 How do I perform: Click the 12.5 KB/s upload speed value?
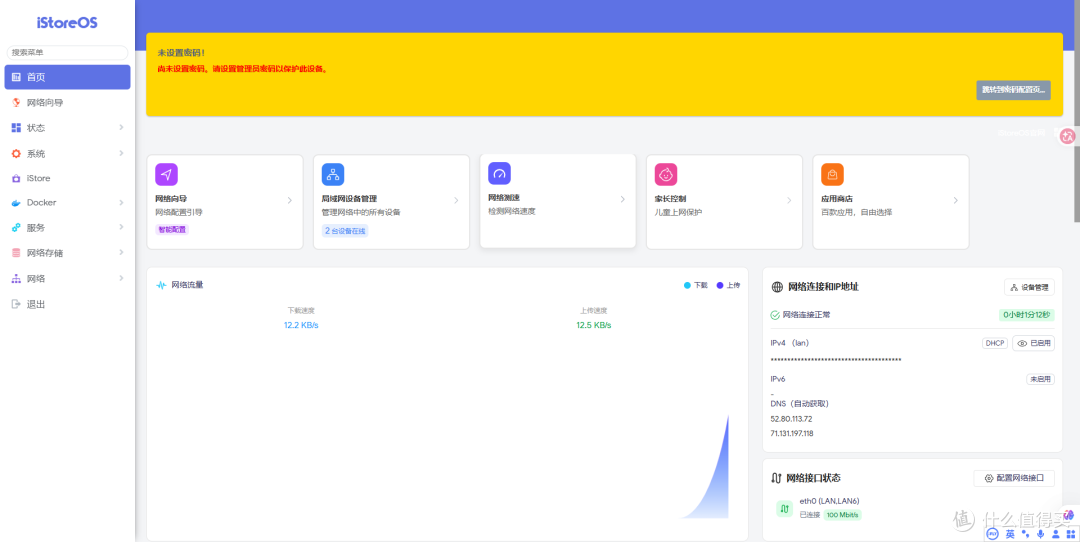594,325
